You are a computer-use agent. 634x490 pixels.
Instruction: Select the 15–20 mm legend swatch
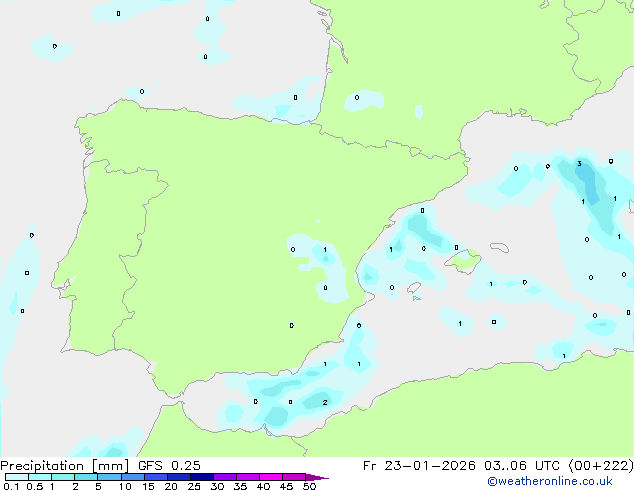pyautogui.click(x=156, y=477)
